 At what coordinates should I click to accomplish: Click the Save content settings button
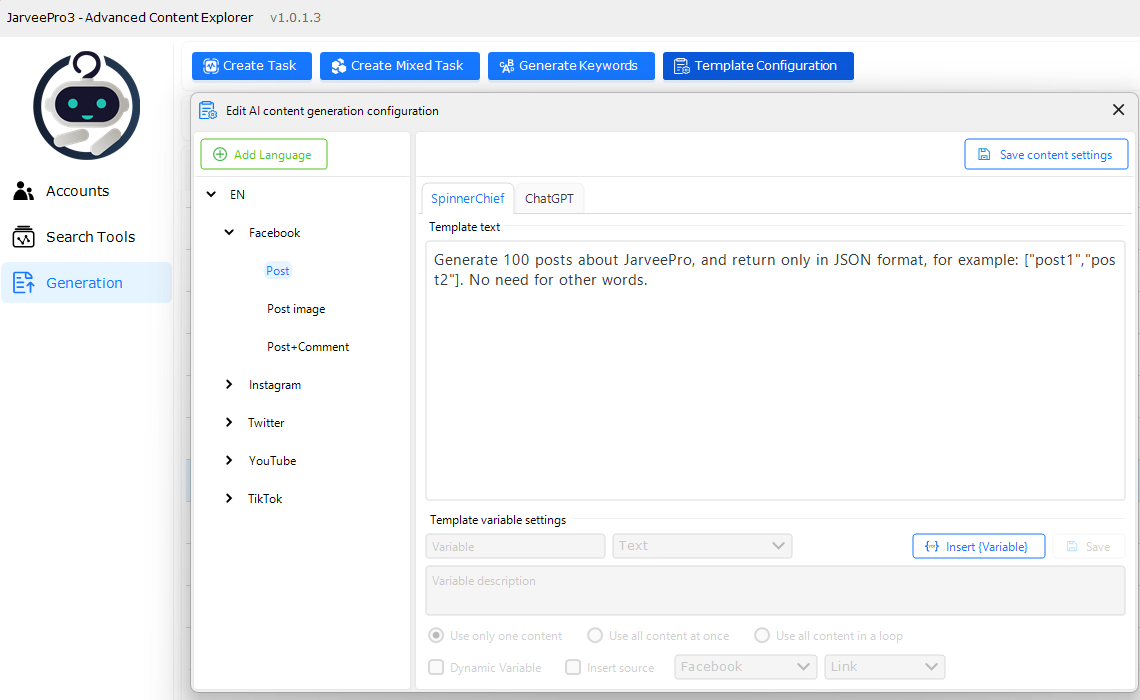(x=1046, y=154)
